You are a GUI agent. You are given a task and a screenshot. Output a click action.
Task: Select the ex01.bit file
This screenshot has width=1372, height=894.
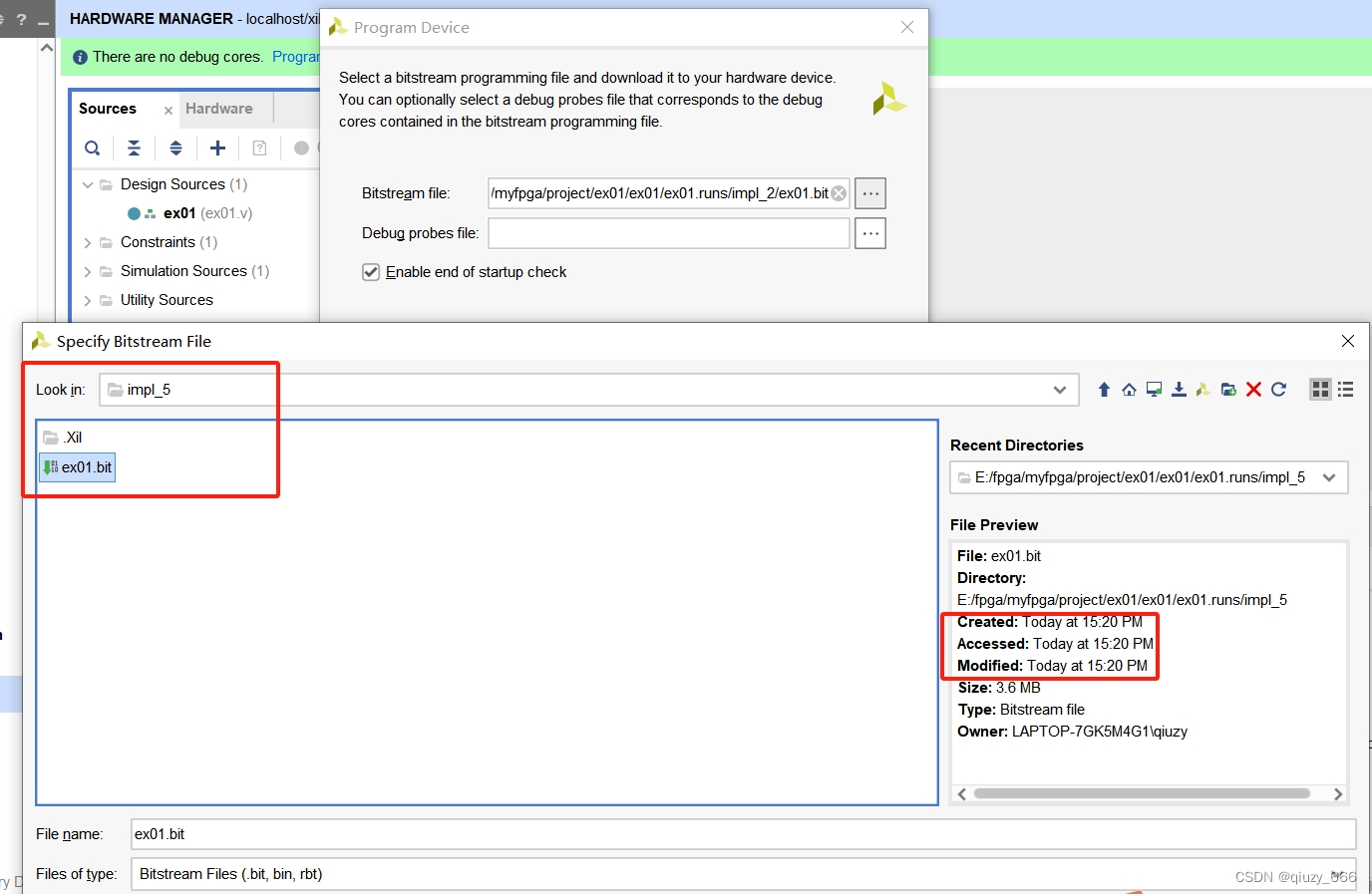click(x=78, y=467)
